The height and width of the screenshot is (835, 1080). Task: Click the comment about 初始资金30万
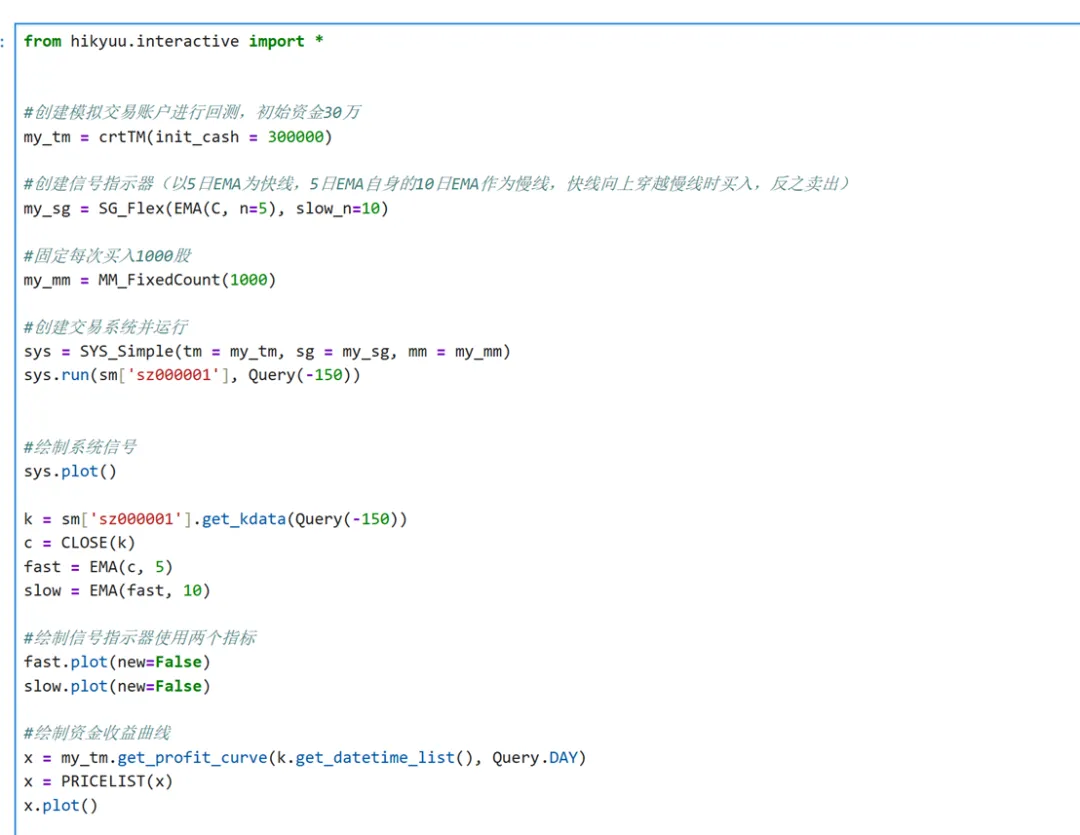[192, 112]
